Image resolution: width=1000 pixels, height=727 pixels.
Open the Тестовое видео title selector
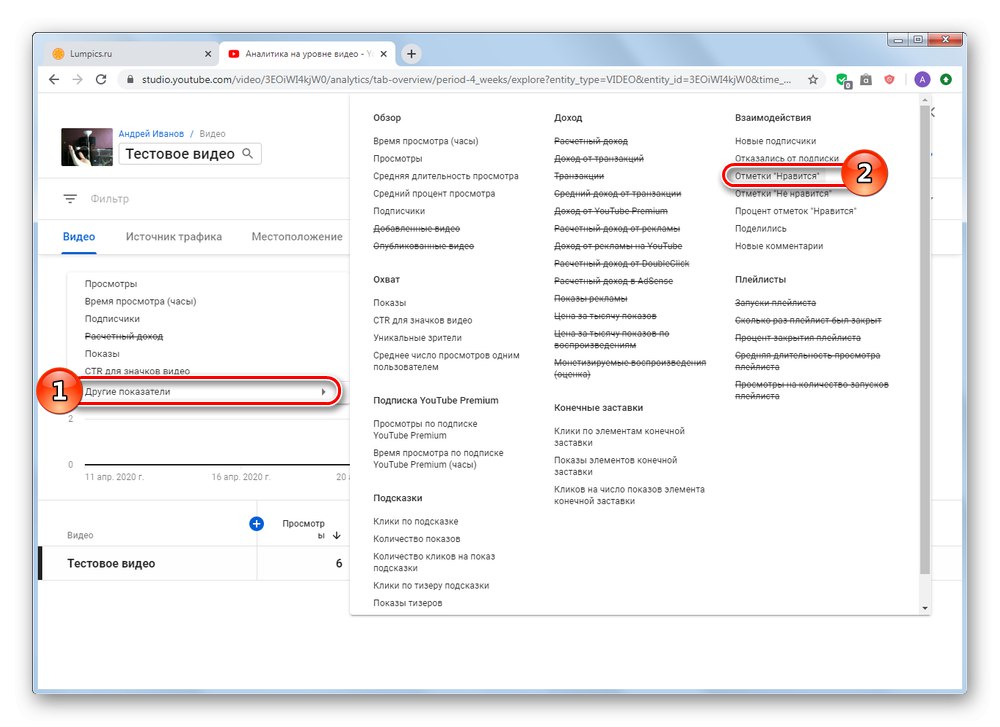pyautogui.click(x=190, y=154)
